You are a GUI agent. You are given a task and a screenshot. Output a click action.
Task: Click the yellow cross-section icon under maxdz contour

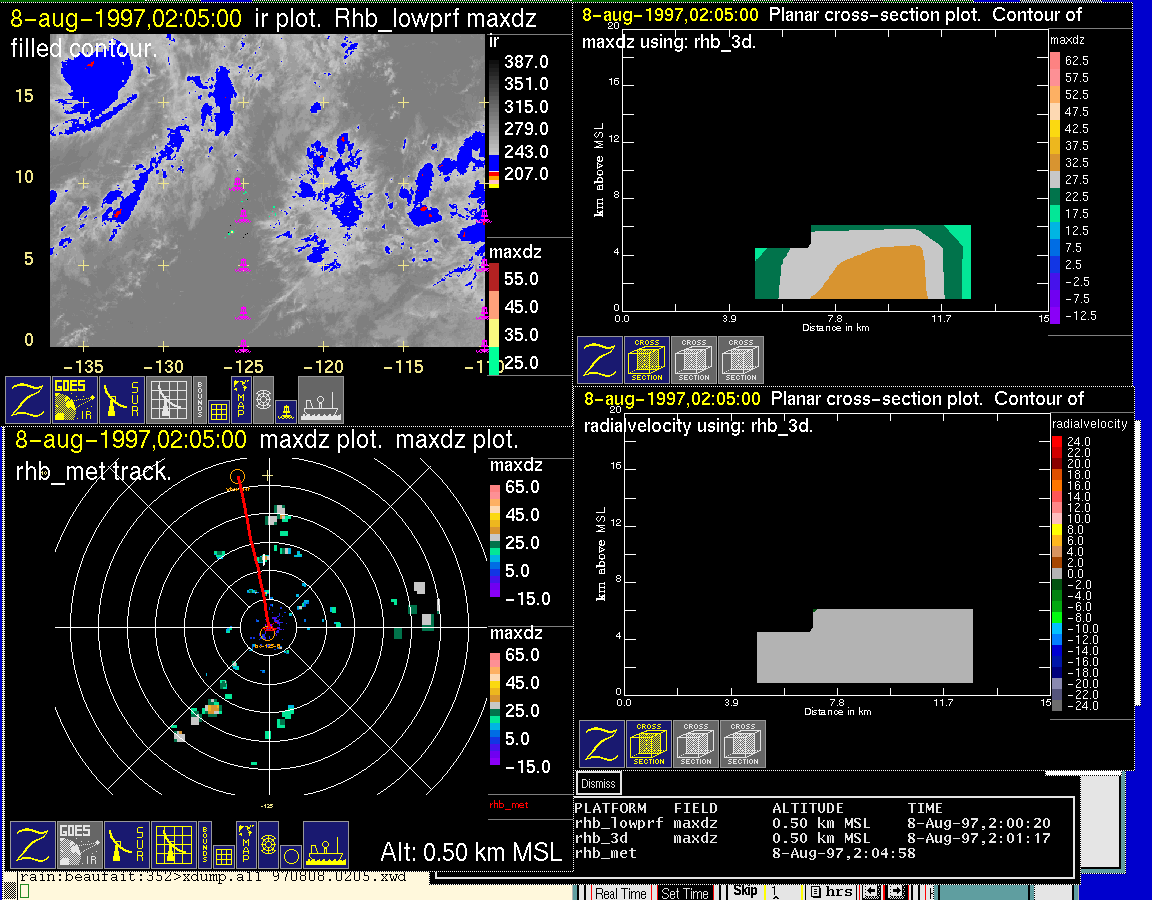[x=647, y=360]
